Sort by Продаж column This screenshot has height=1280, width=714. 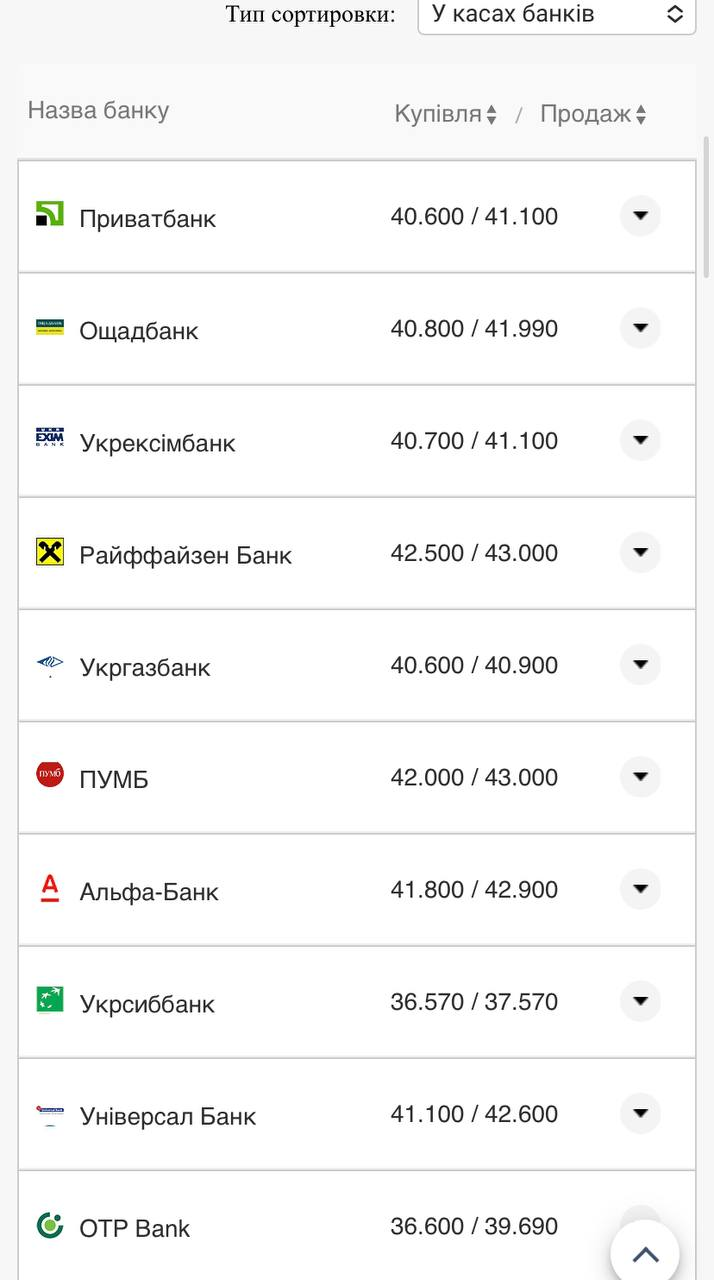click(x=593, y=114)
